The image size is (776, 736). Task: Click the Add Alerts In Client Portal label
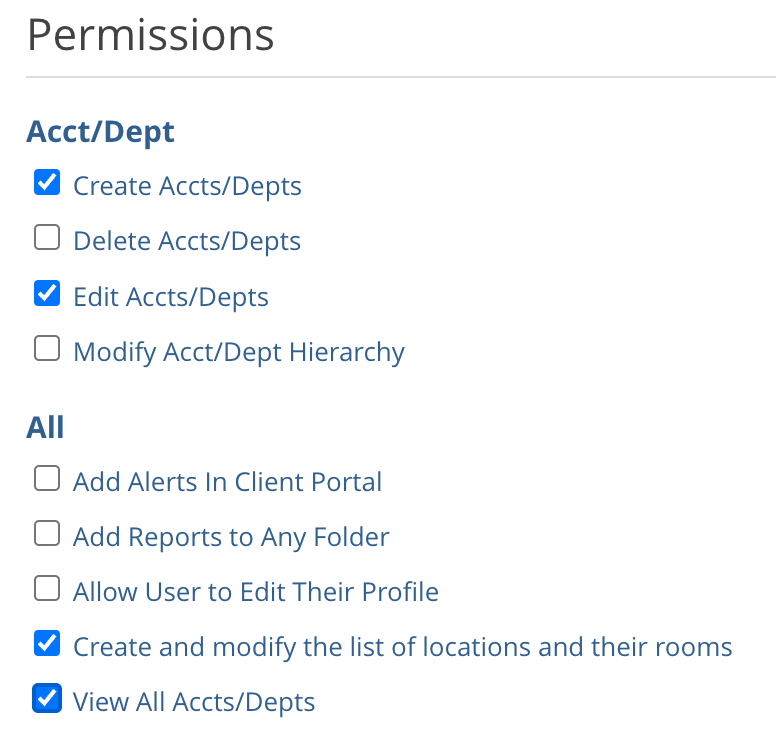point(227,482)
